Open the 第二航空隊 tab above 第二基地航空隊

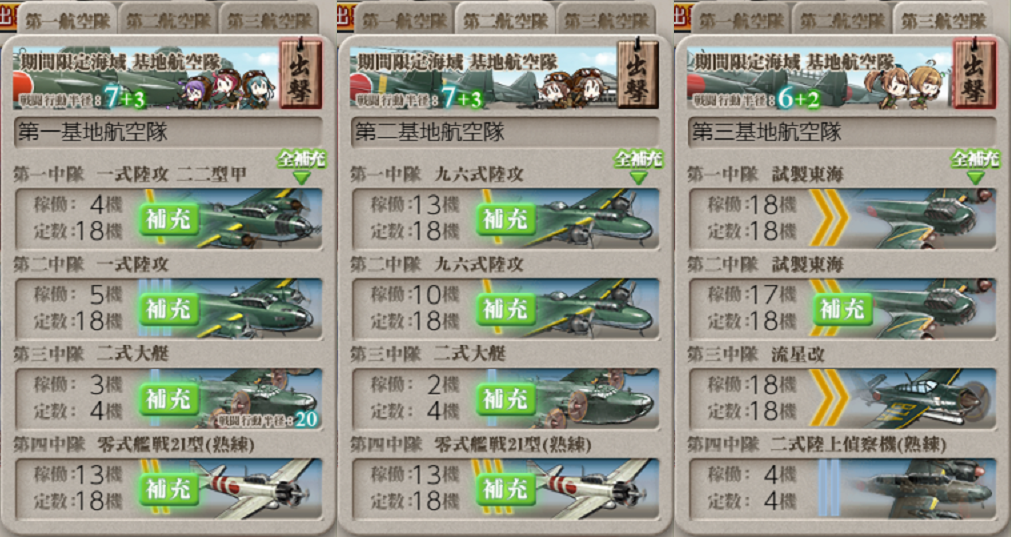click(x=506, y=20)
